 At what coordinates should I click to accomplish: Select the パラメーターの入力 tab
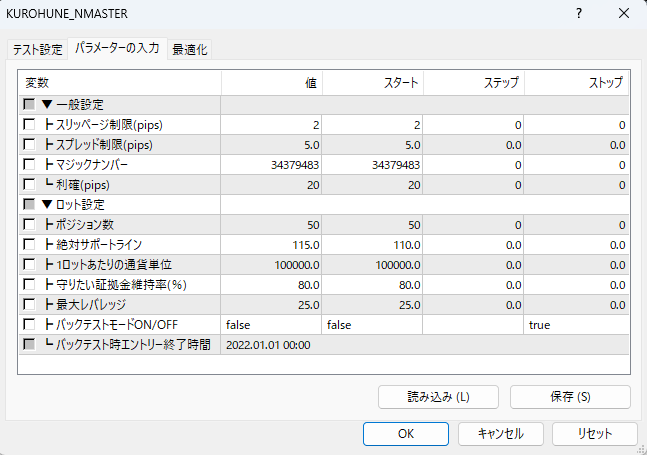pos(117,49)
